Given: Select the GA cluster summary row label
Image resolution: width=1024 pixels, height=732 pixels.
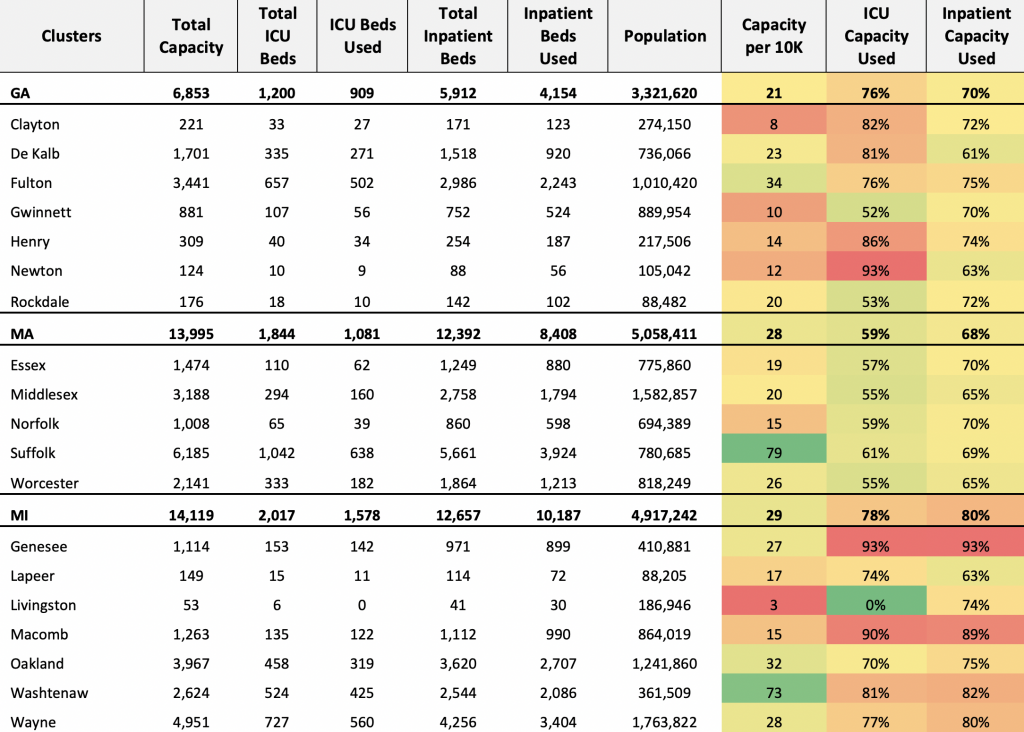Looking at the screenshot, I should point(20,93).
